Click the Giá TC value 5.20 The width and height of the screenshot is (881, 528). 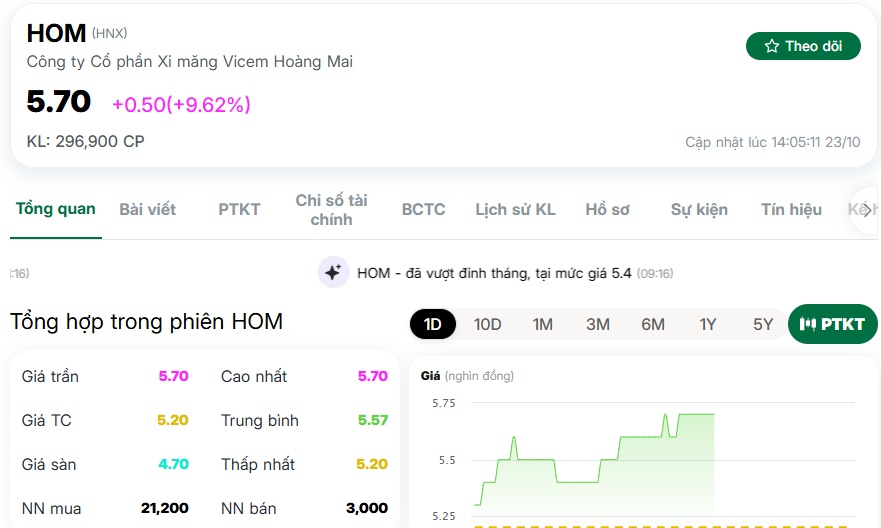point(172,420)
